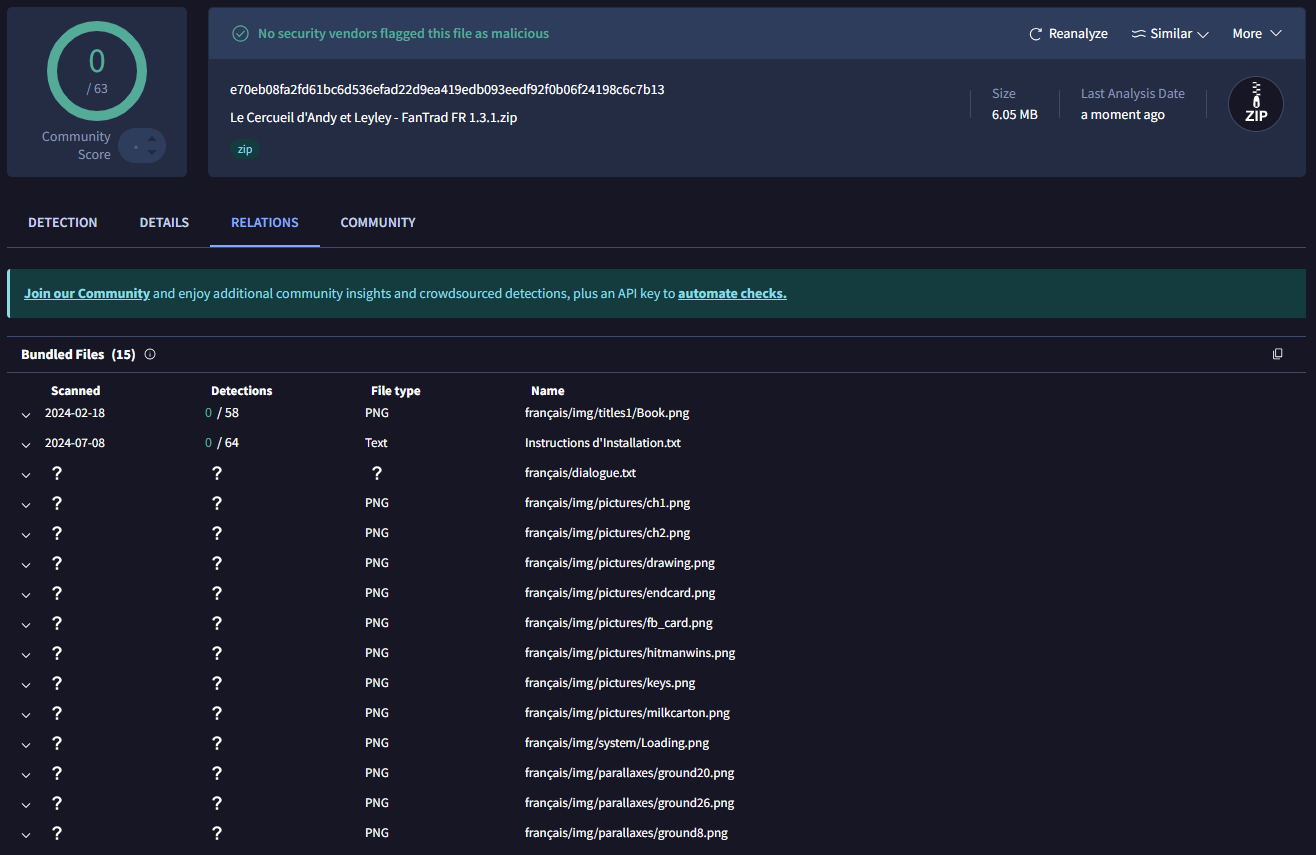Click file name français/img/system/Loading.png
The image size is (1316, 855).
[617, 743]
